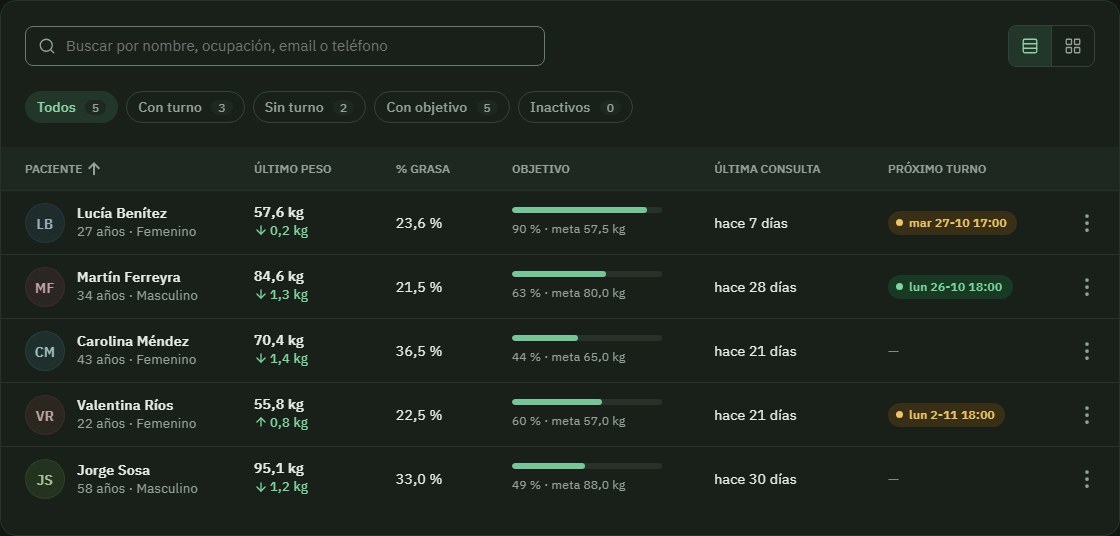Click the text hace 7 días
The height and width of the screenshot is (536, 1120).
[x=751, y=223]
